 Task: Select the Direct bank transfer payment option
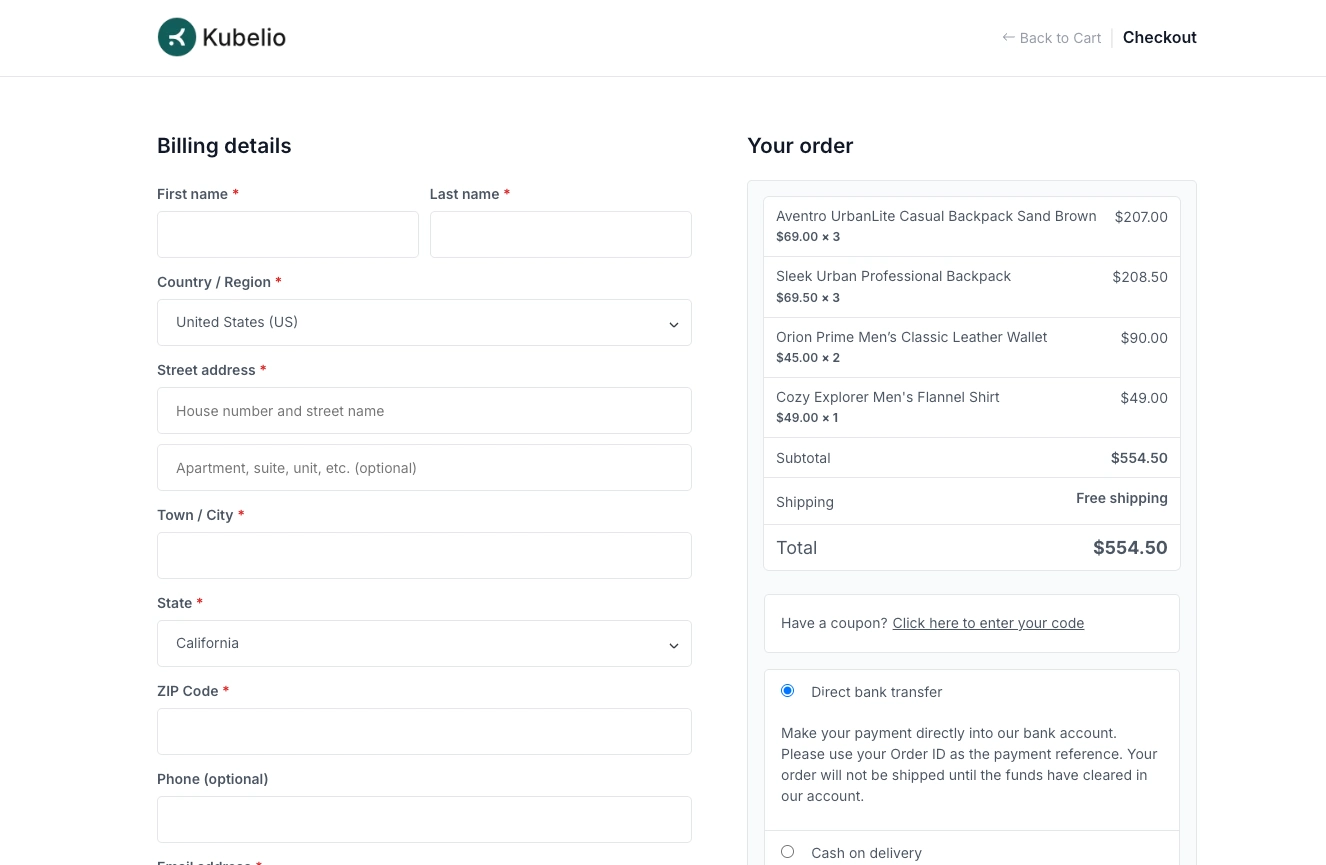(787, 690)
